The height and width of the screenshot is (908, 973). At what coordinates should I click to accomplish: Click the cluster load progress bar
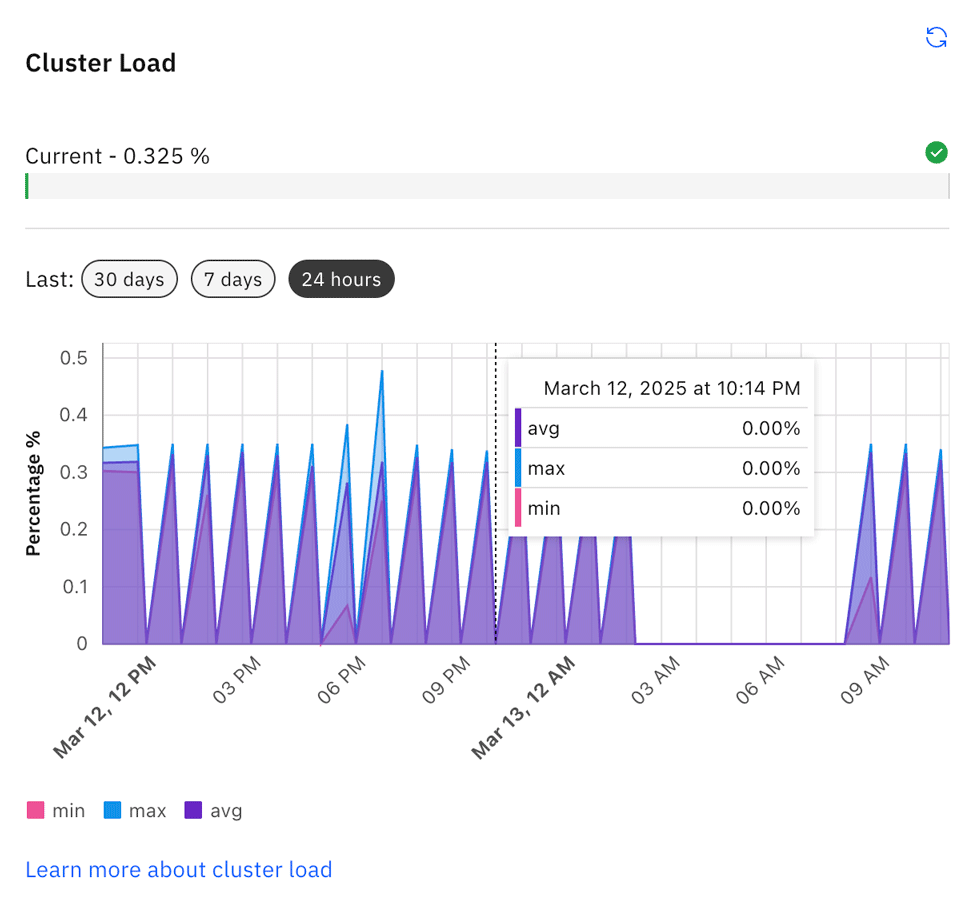coord(487,186)
